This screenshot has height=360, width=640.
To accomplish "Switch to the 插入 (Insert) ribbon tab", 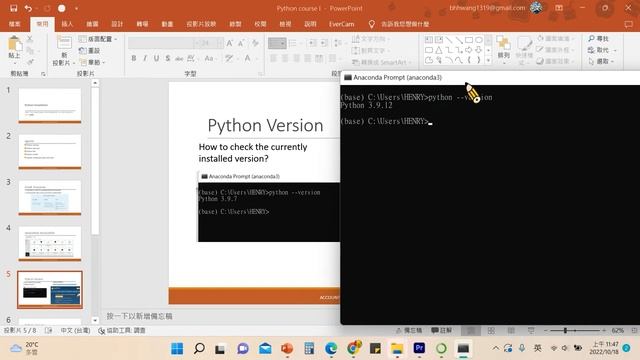I will coord(67,24).
